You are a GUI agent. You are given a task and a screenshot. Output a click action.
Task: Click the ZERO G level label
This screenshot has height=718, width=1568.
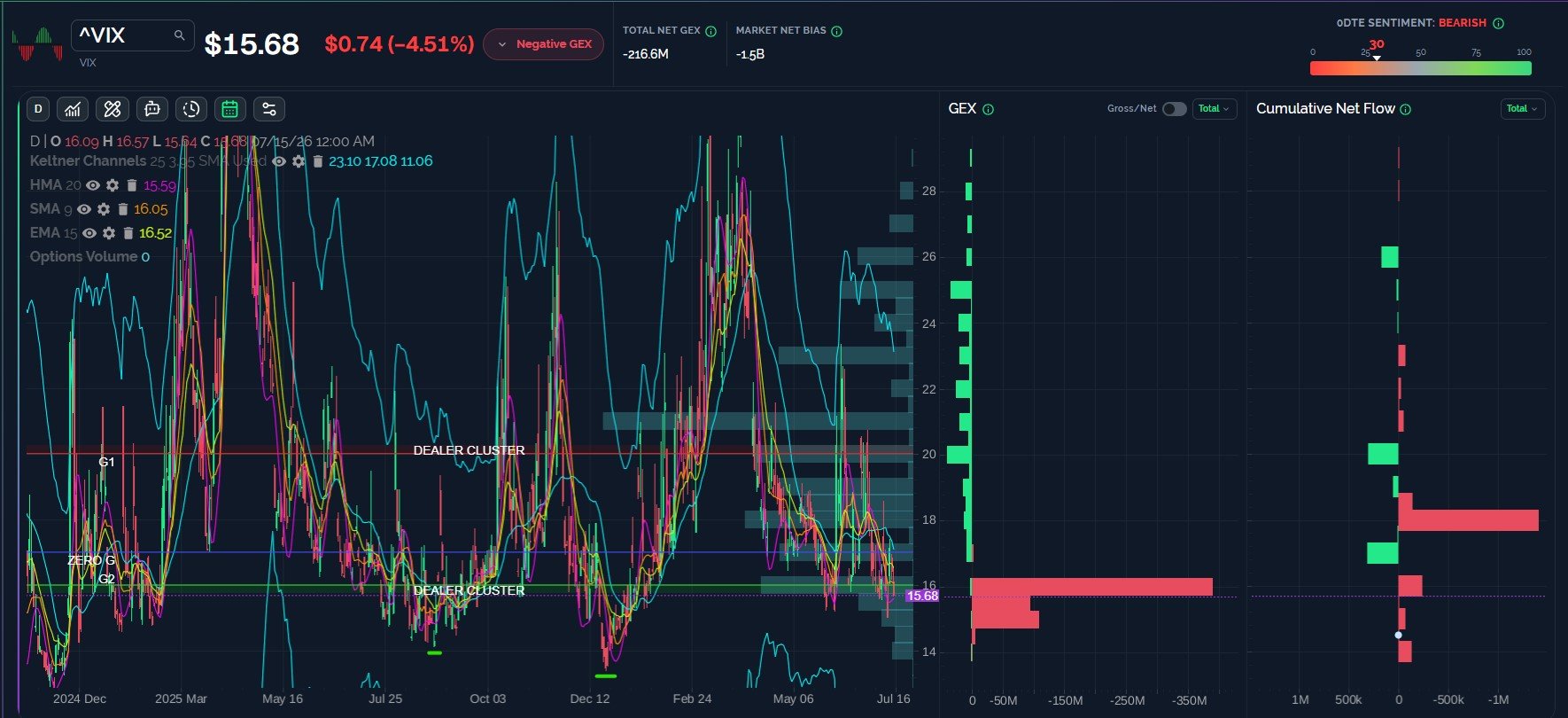[91, 560]
